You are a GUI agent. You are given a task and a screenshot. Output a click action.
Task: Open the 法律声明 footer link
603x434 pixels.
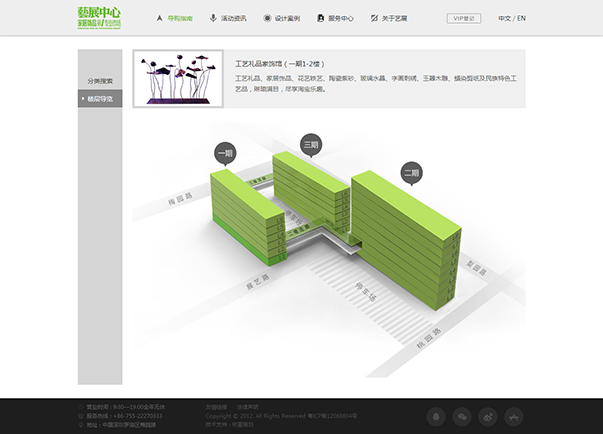[x=247, y=407]
